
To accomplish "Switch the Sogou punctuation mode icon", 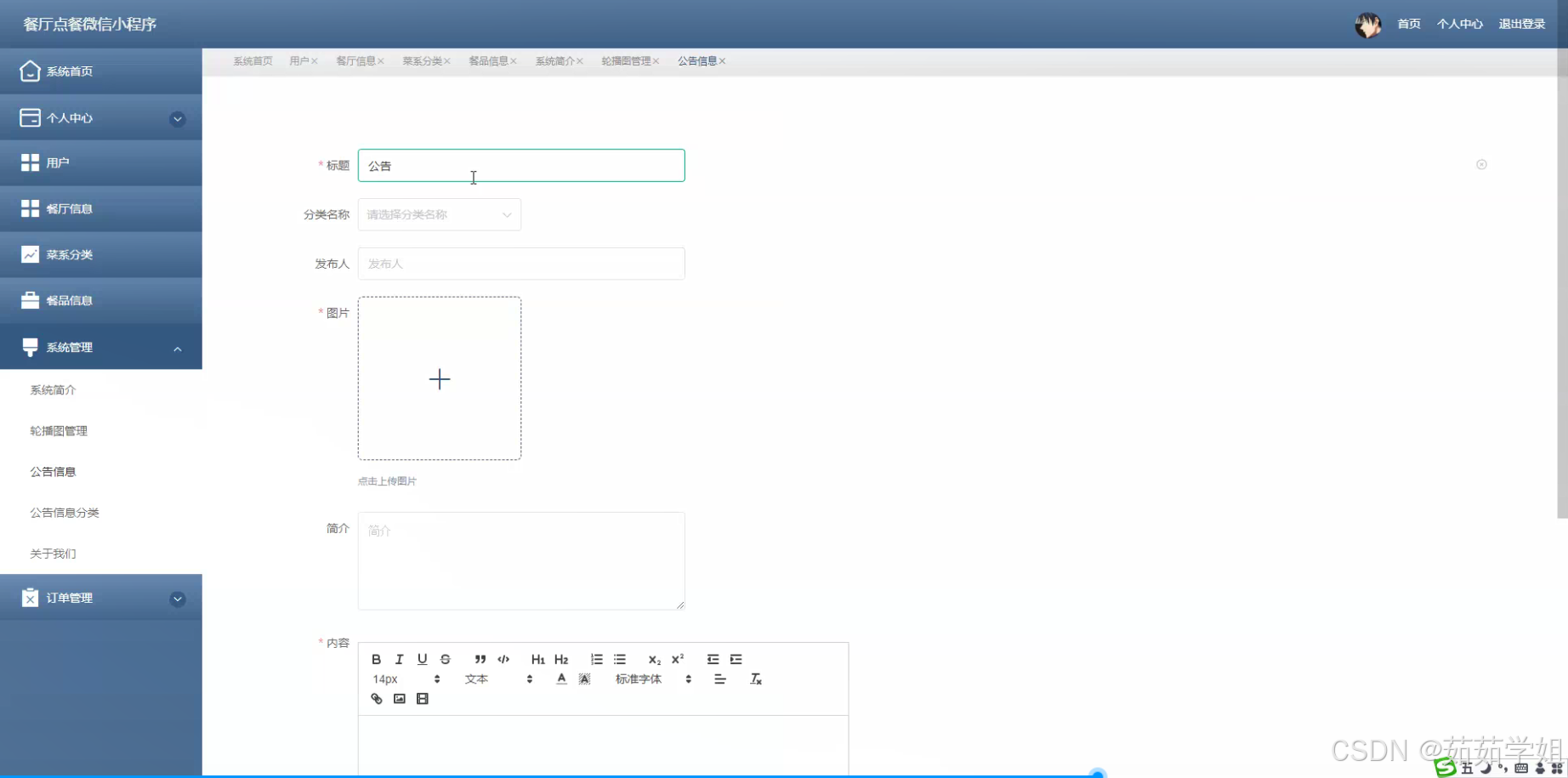I will 1503,768.
